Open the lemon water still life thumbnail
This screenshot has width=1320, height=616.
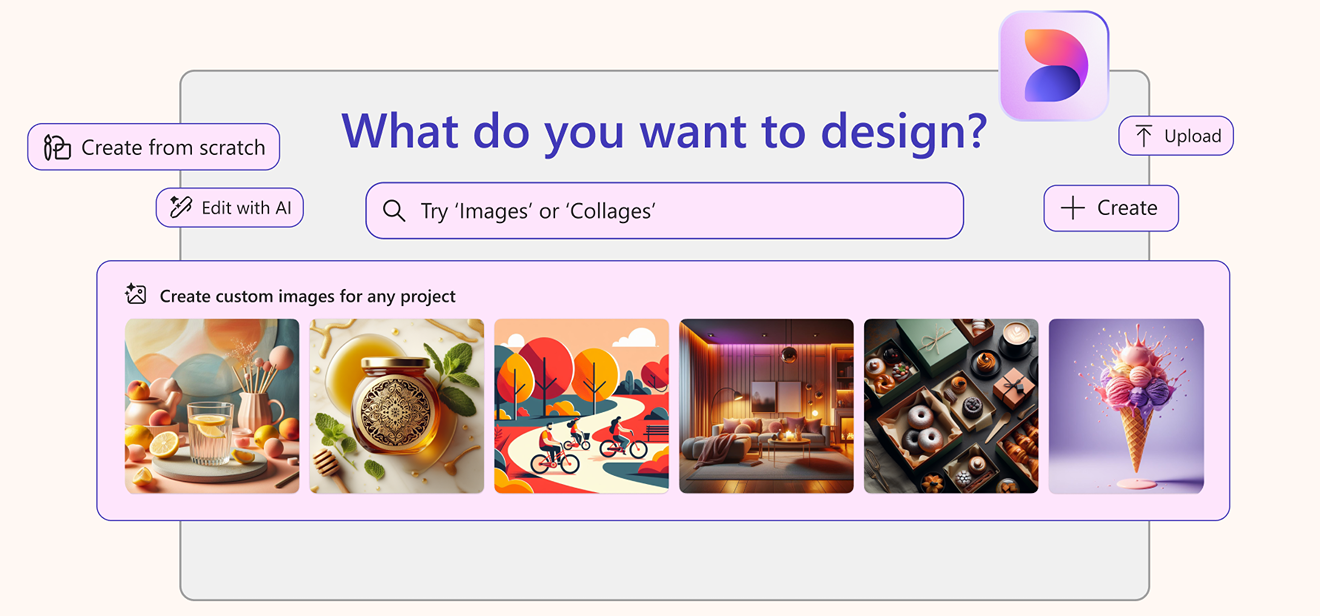(212, 406)
